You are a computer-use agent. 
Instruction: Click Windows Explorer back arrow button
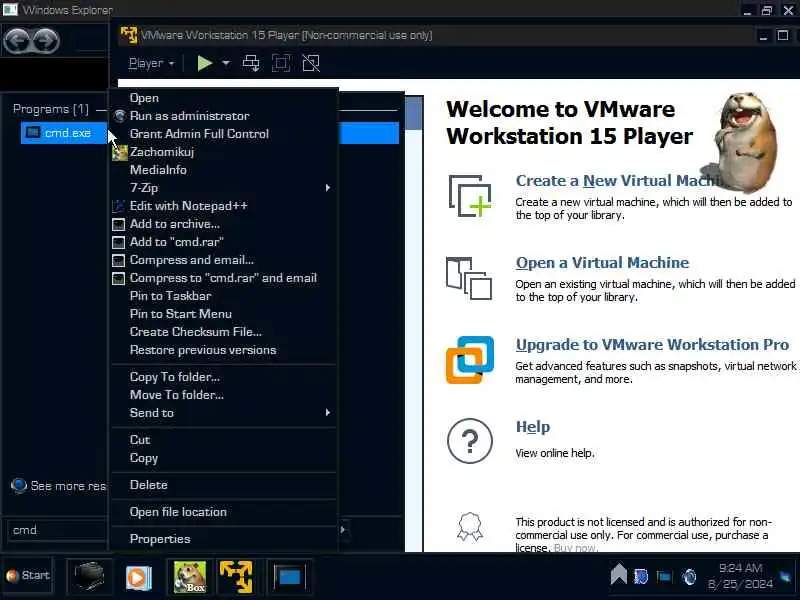tap(16, 40)
